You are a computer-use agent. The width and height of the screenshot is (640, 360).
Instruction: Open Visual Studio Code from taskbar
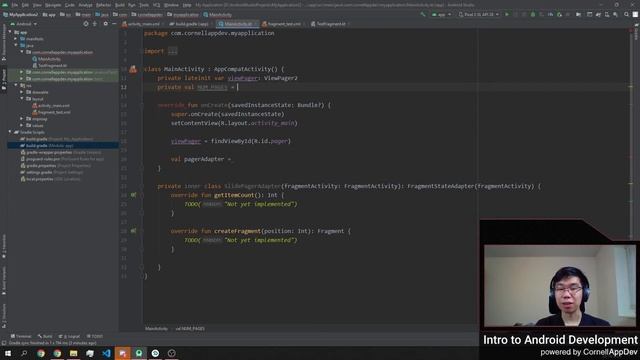click(106, 353)
